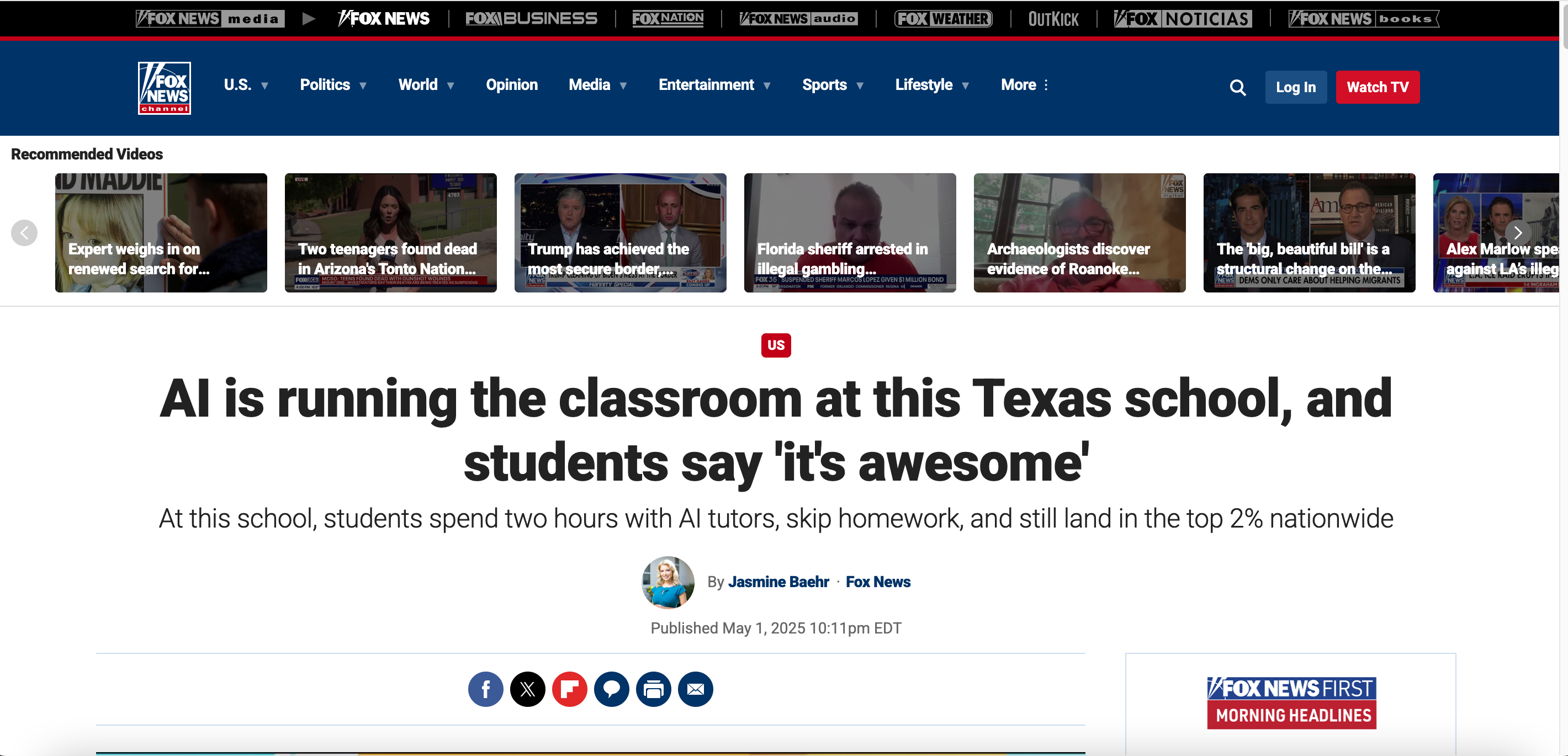Go to next recommended videos arrow
This screenshot has height=756, width=1568.
pos(1517,233)
